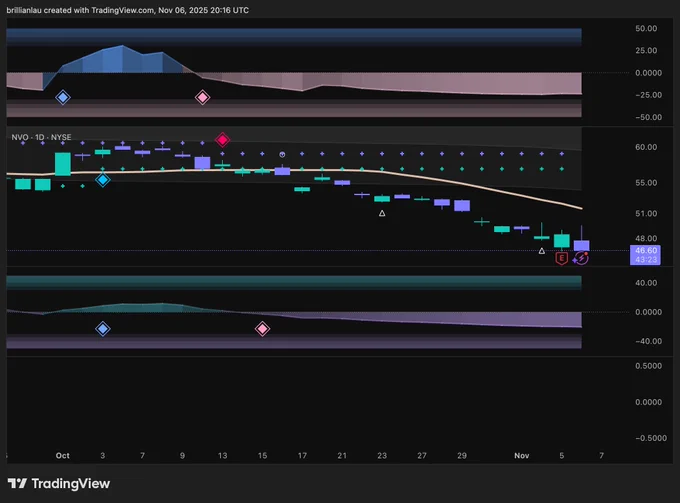Click the blue diamond signal on the price chart
The height and width of the screenshot is (503, 680).
point(103,179)
